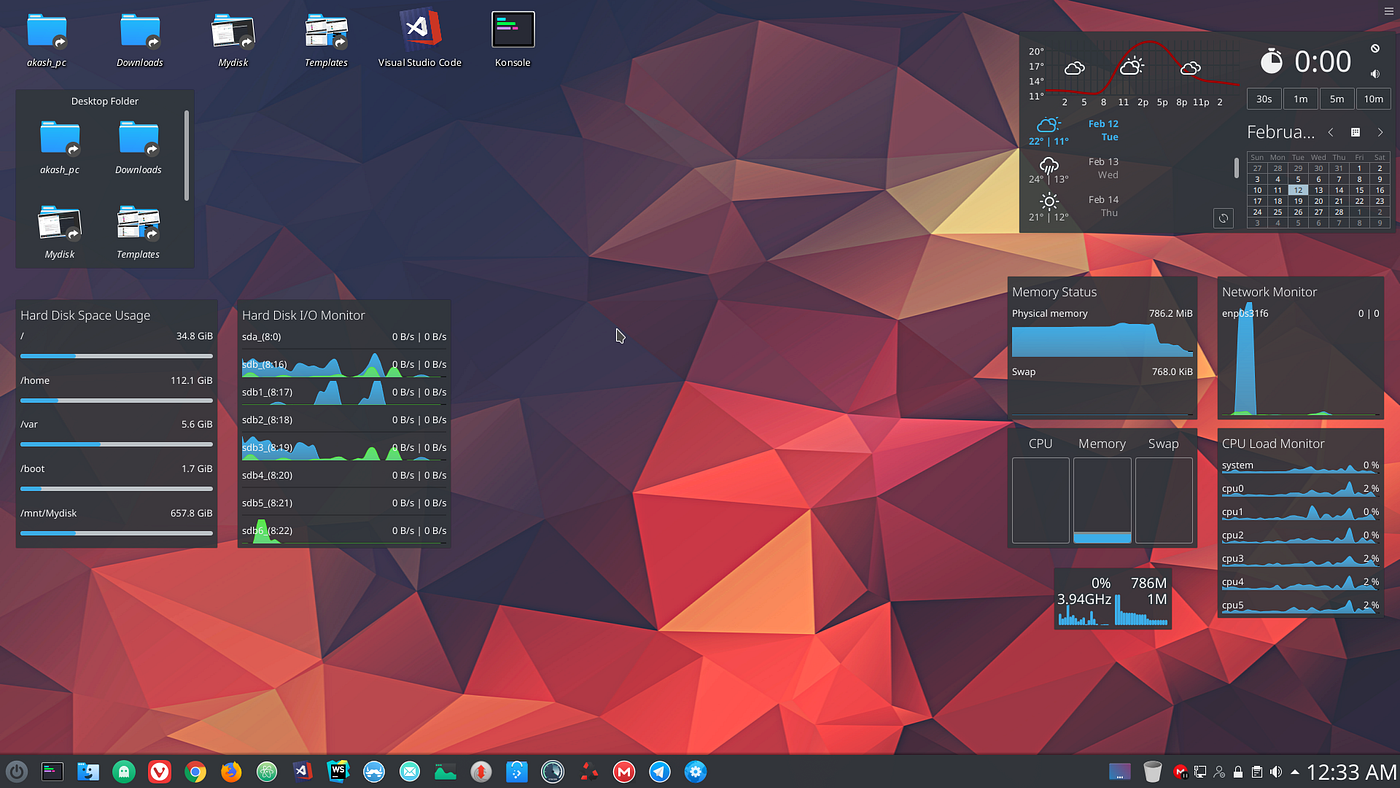Open the Firefox browser in the taskbar

click(x=230, y=771)
